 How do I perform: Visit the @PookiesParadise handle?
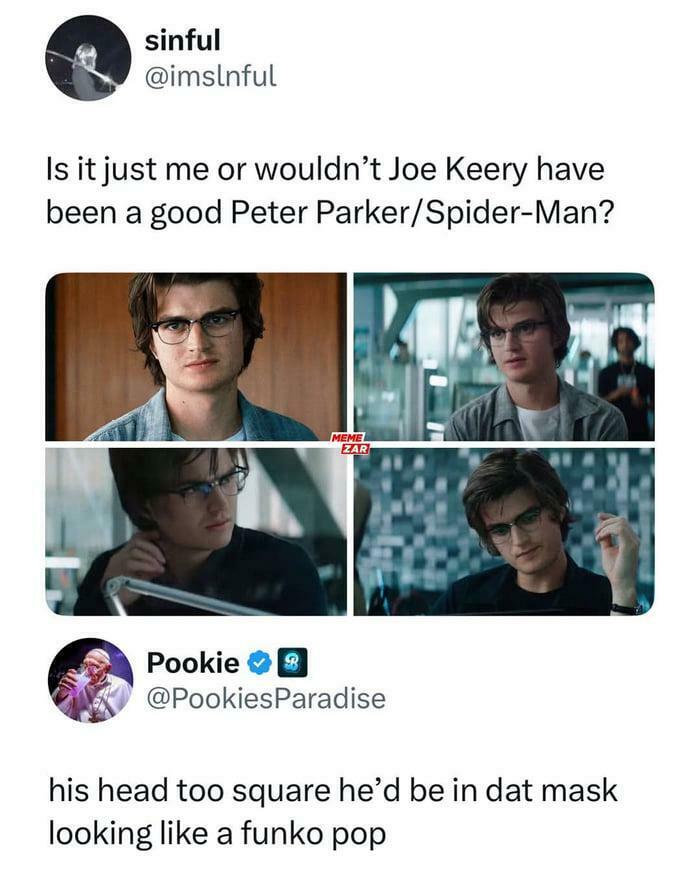265,698
